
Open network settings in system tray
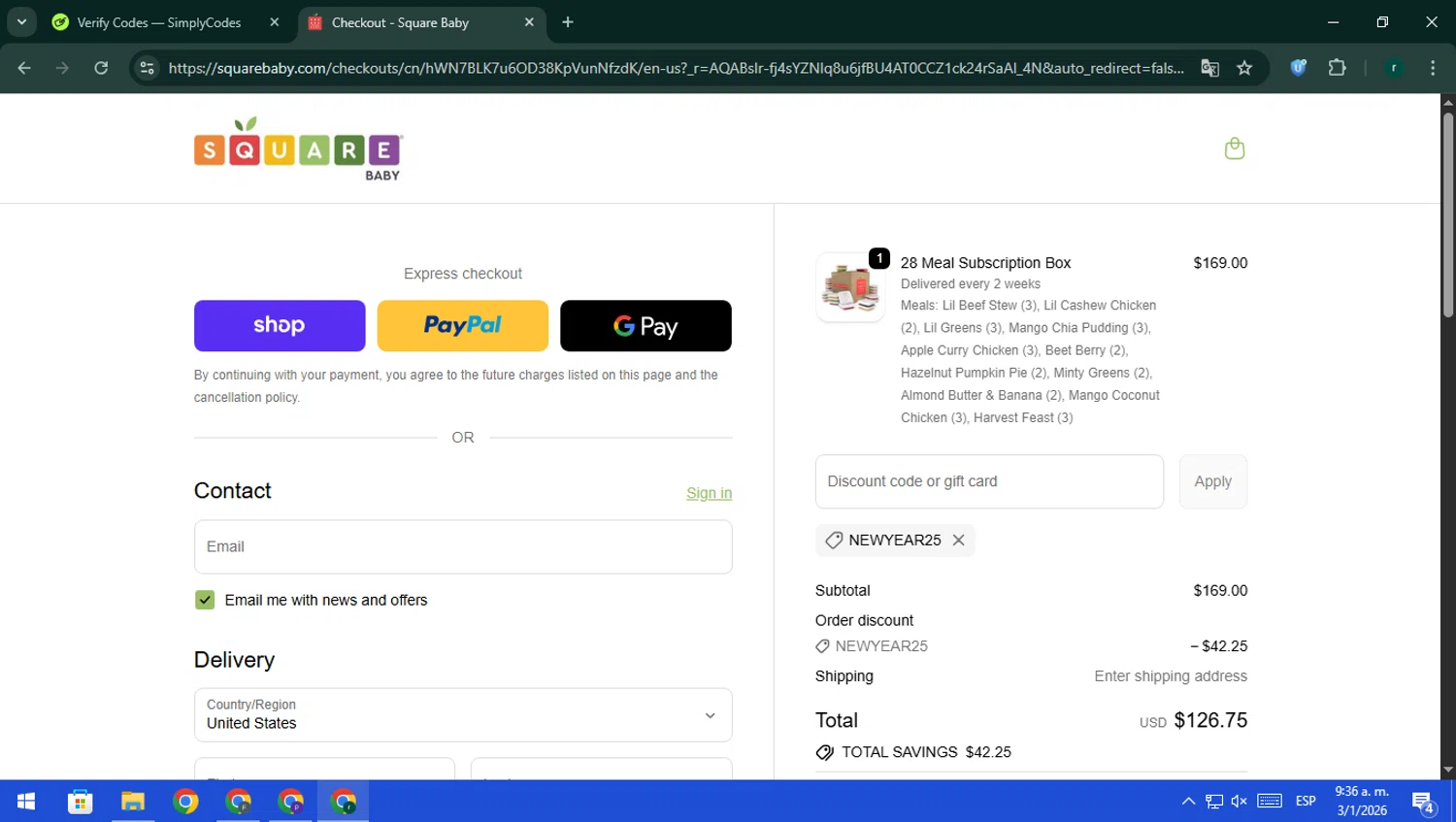(x=1214, y=802)
